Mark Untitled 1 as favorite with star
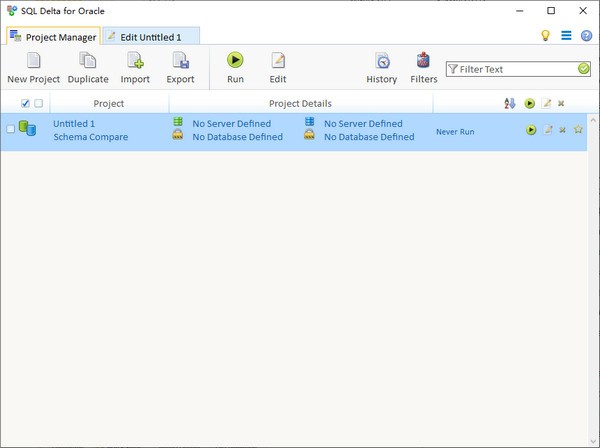Image resolution: width=600 pixels, height=448 pixels. 578,130
